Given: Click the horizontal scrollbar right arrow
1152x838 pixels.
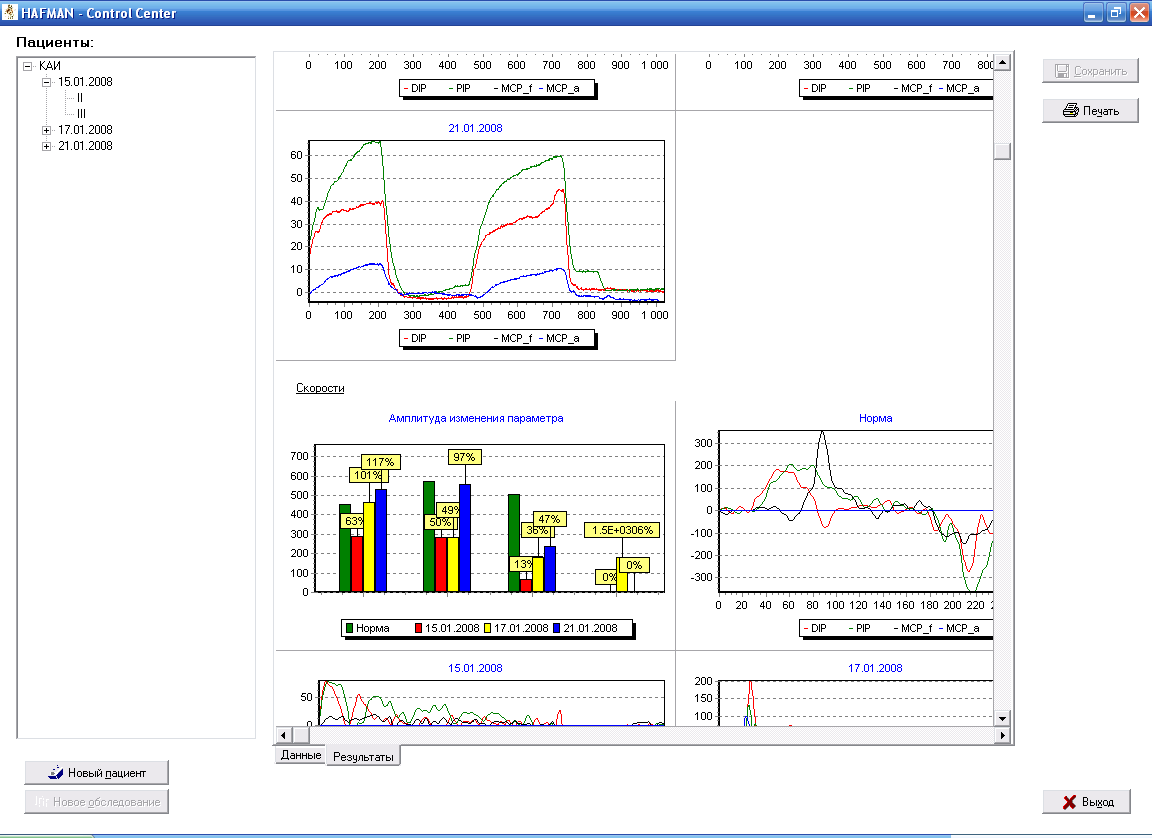Looking at the screenshot, I should (1003, 734).
